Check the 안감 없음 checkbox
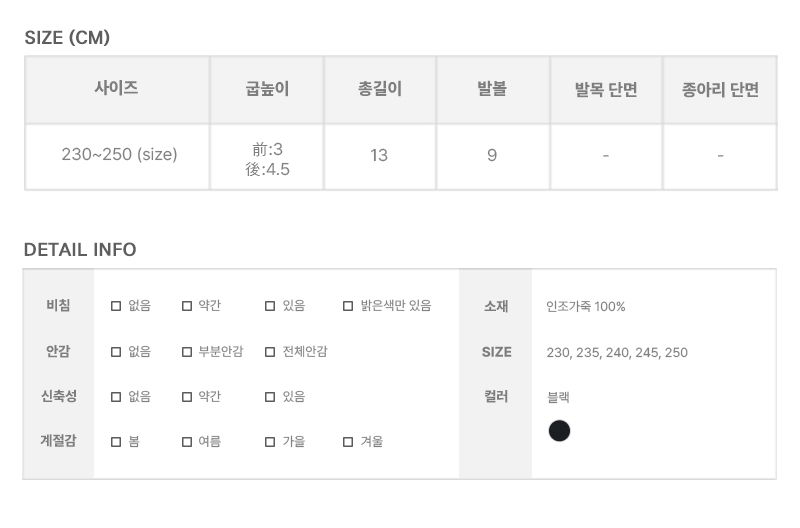800x528 pixels. 116,352
